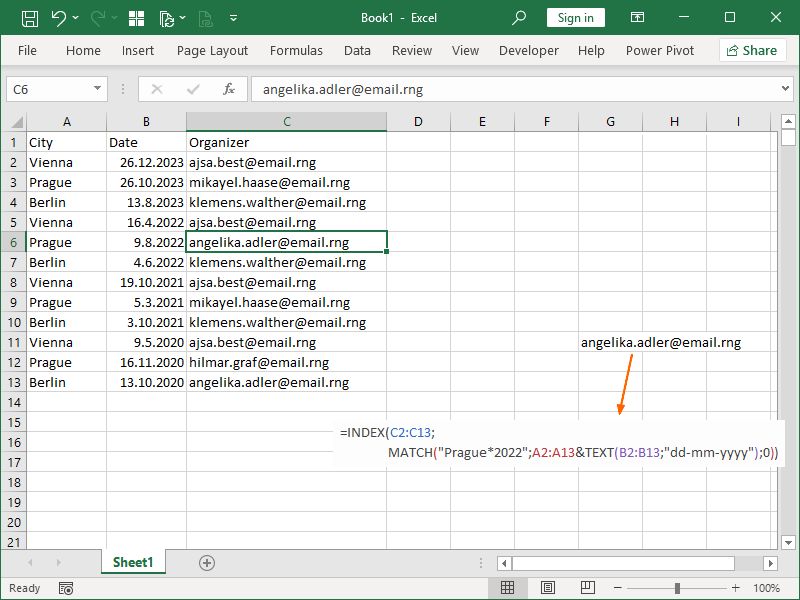Switch to Page Break Preview icon
The width and height of the screenshot is (800, 600).
(x=588, y=588)
